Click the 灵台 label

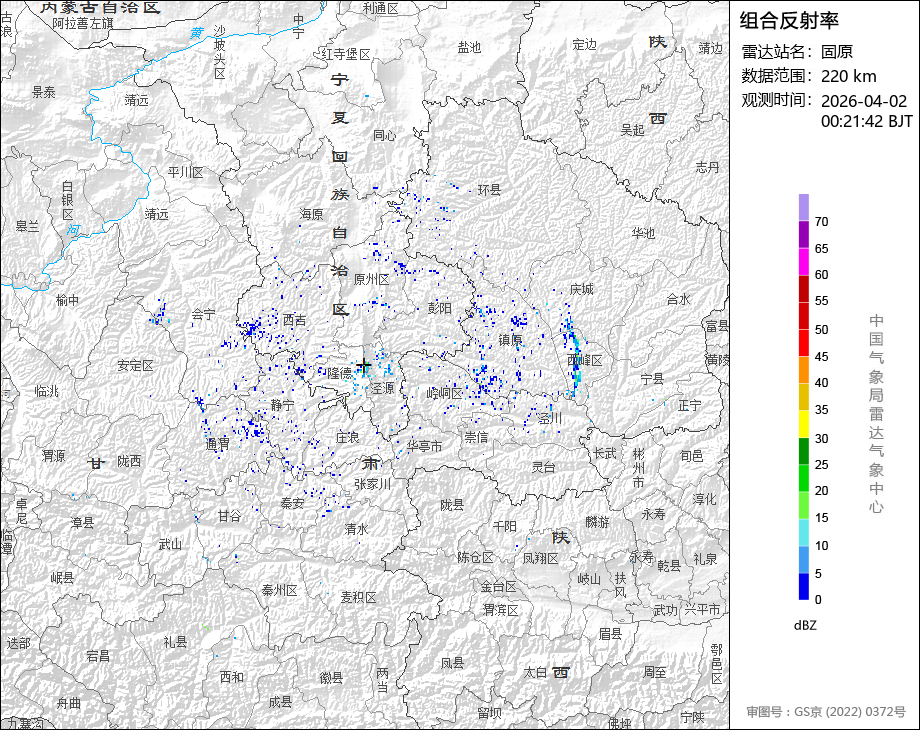543,467
